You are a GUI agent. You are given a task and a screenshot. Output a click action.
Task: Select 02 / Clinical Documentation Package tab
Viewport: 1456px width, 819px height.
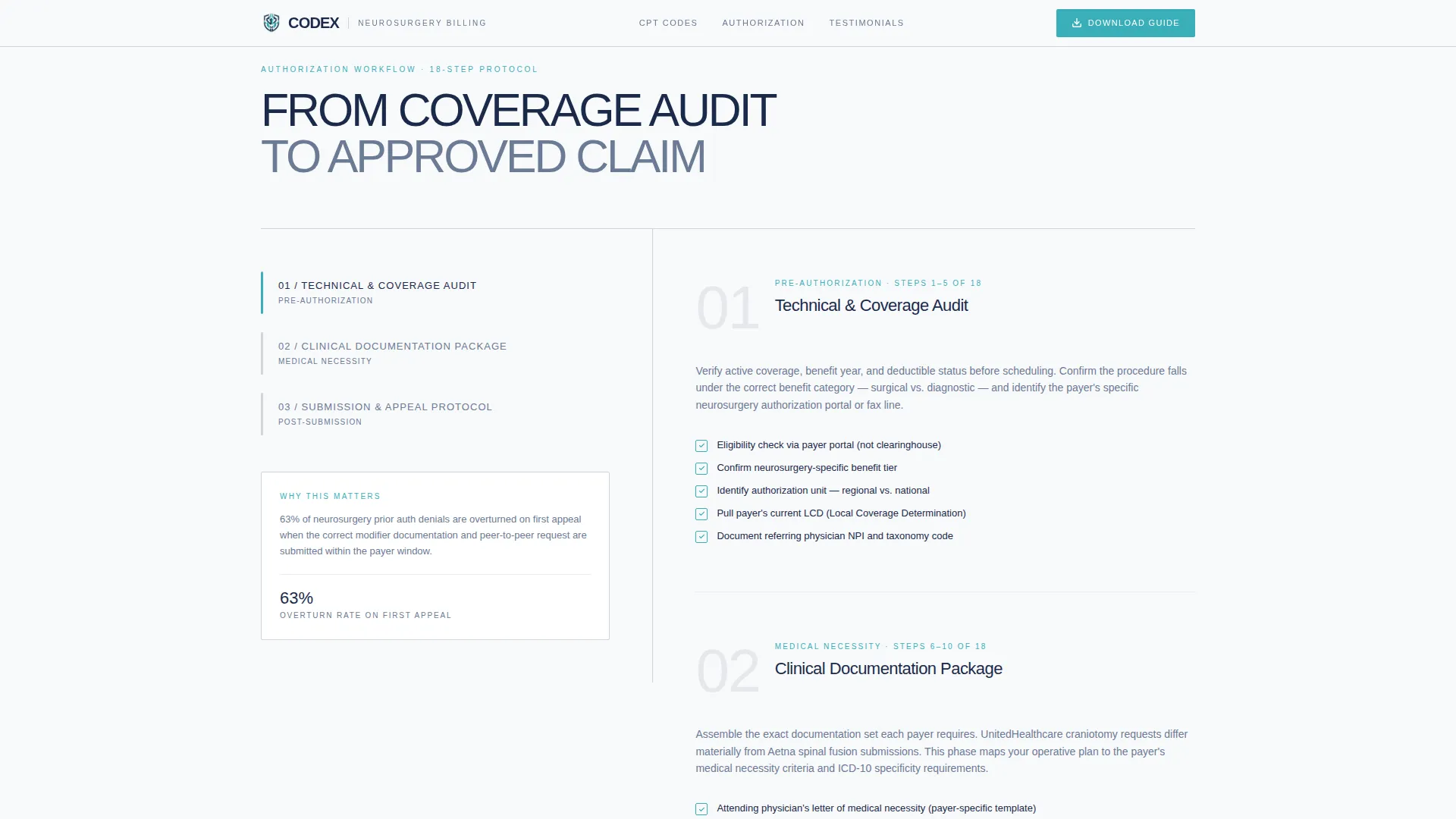point(436,353)
